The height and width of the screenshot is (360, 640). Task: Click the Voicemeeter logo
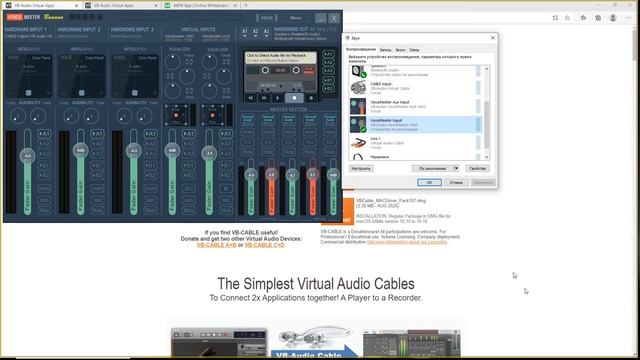point(23,17)
